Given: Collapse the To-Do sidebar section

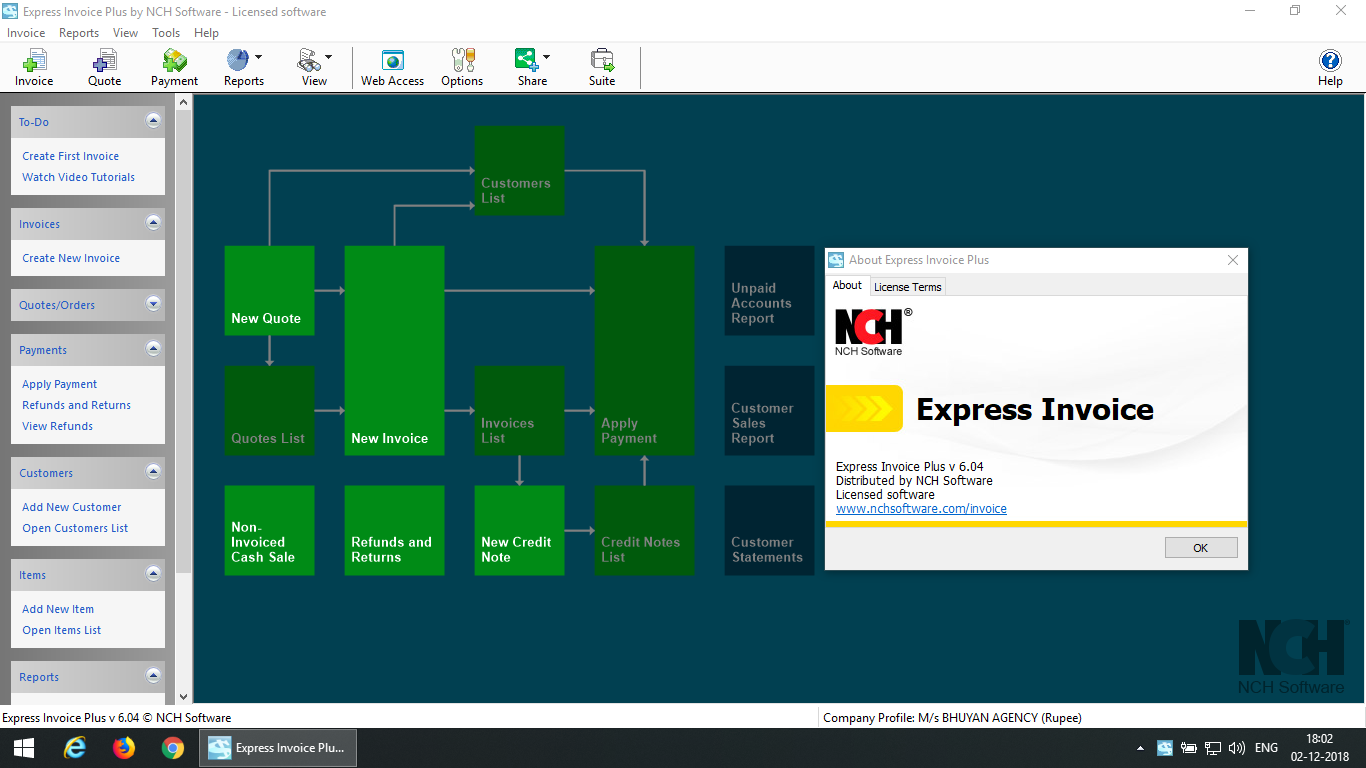Looking at the screenshot, I should click(153, 121).
